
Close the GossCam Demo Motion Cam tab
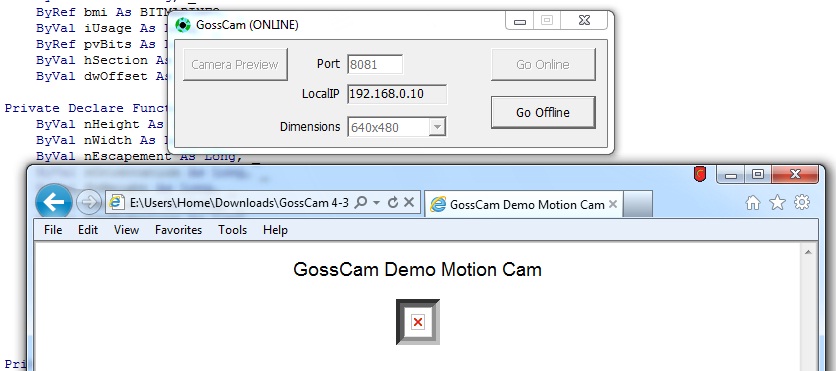point(613,204)
